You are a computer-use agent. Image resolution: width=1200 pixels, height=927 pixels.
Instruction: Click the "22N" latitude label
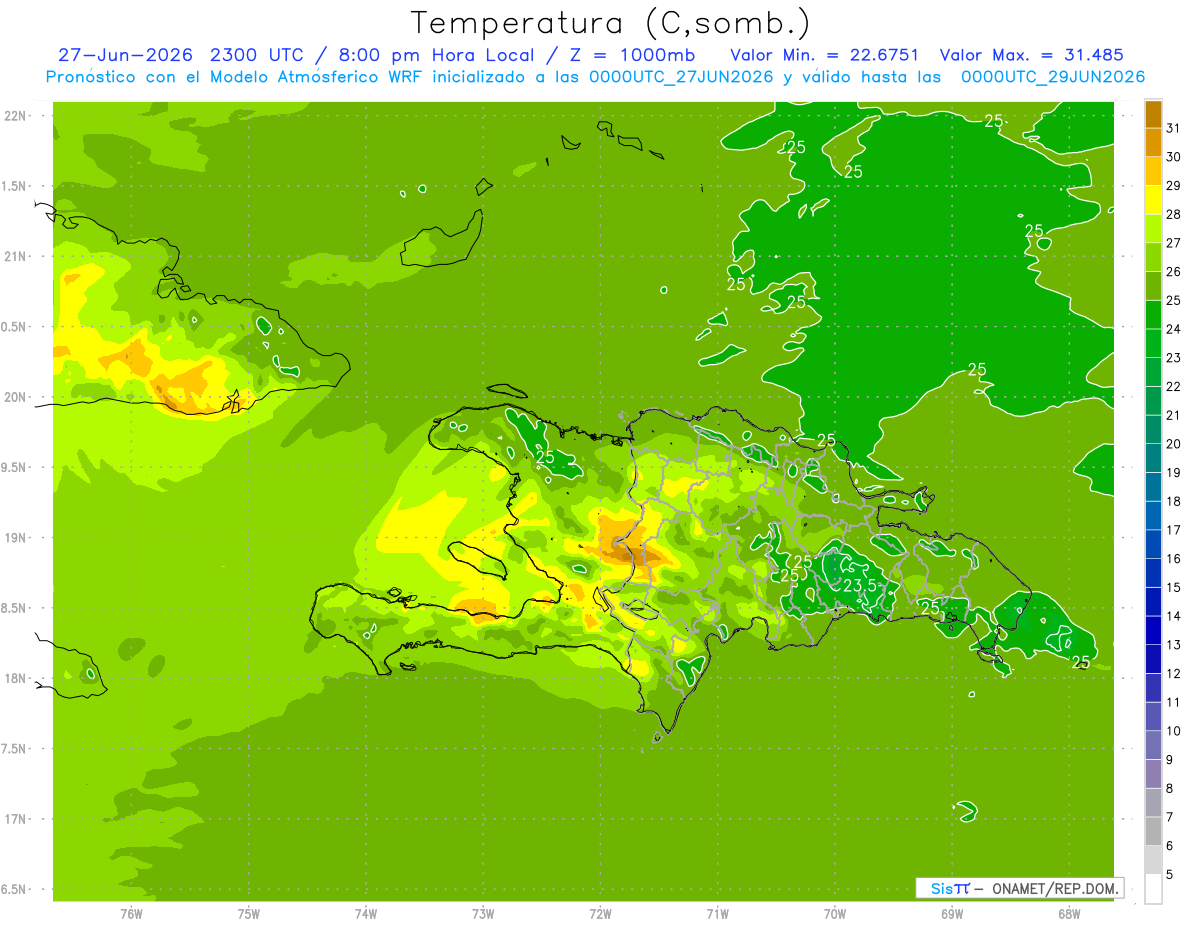[x=17, y=116]
